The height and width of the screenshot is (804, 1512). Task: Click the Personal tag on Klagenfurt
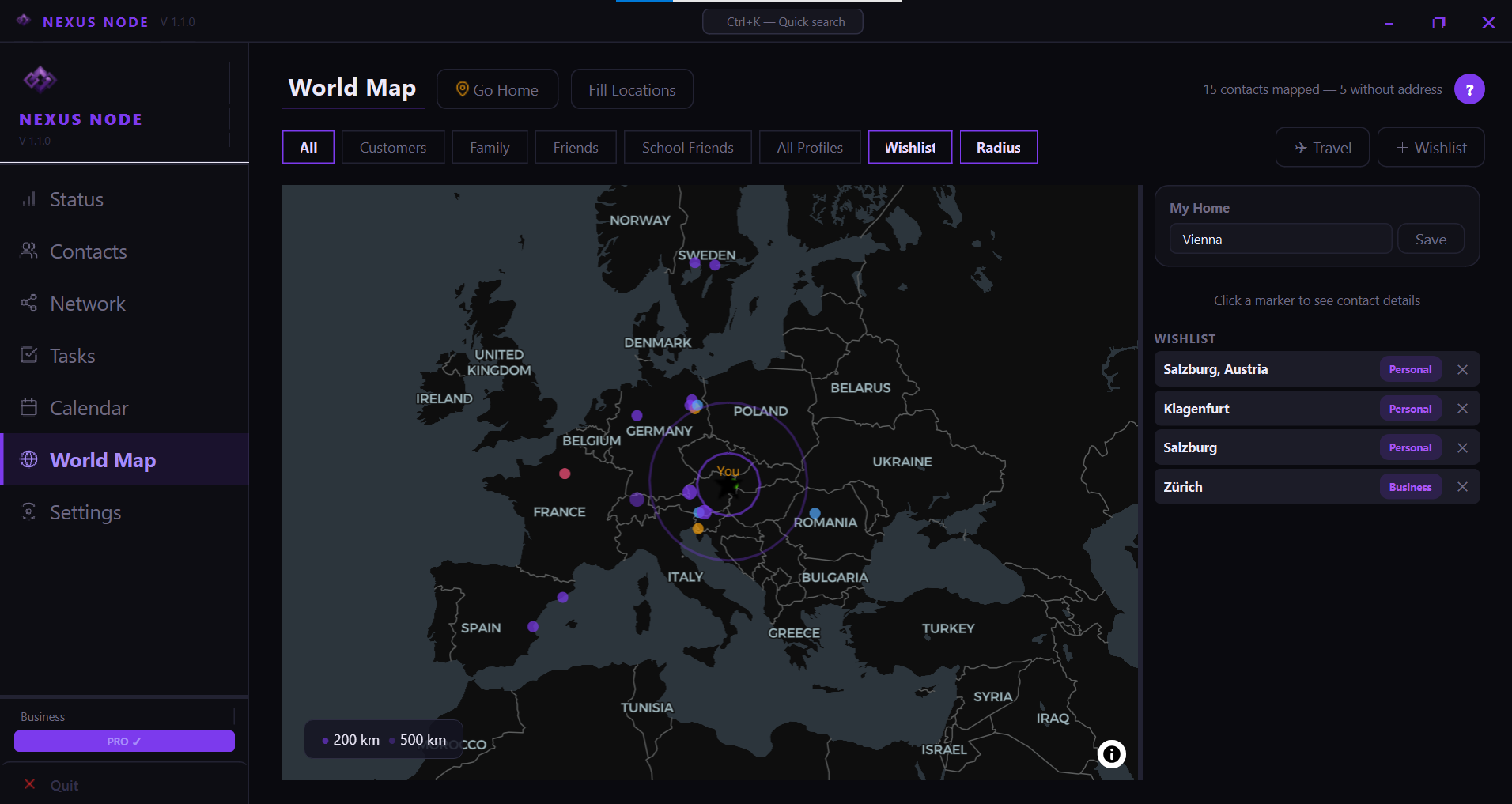click(x=1410, y=409)
